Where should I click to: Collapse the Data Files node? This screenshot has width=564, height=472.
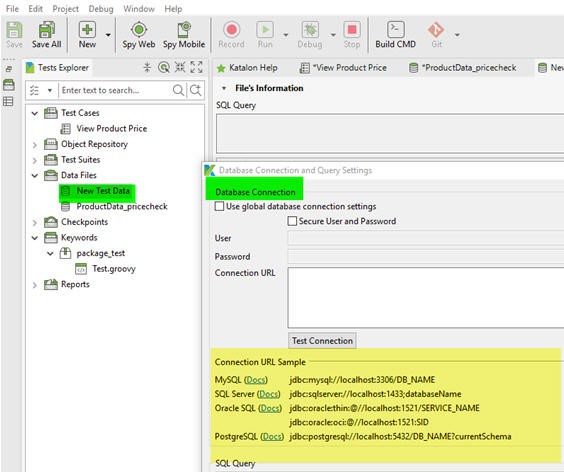coord(35,176)
